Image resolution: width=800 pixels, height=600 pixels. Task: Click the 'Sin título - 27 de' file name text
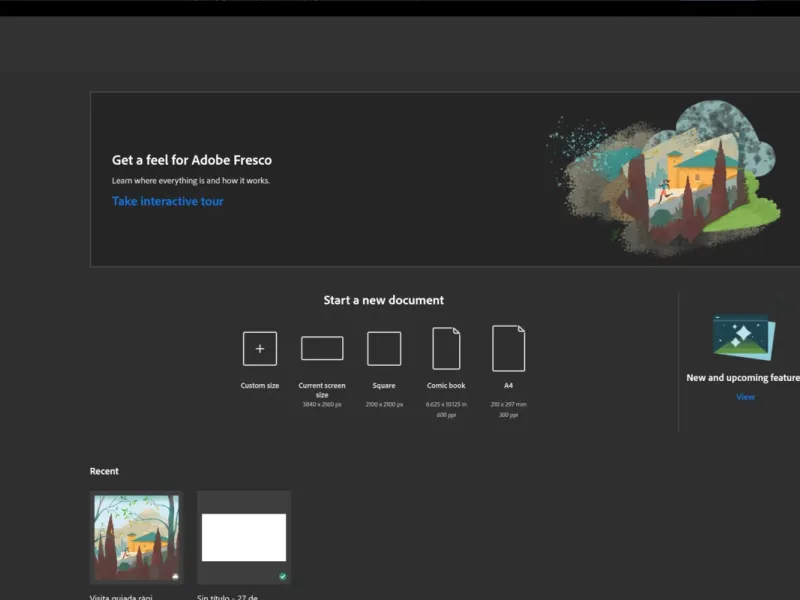tap(228, 596)
